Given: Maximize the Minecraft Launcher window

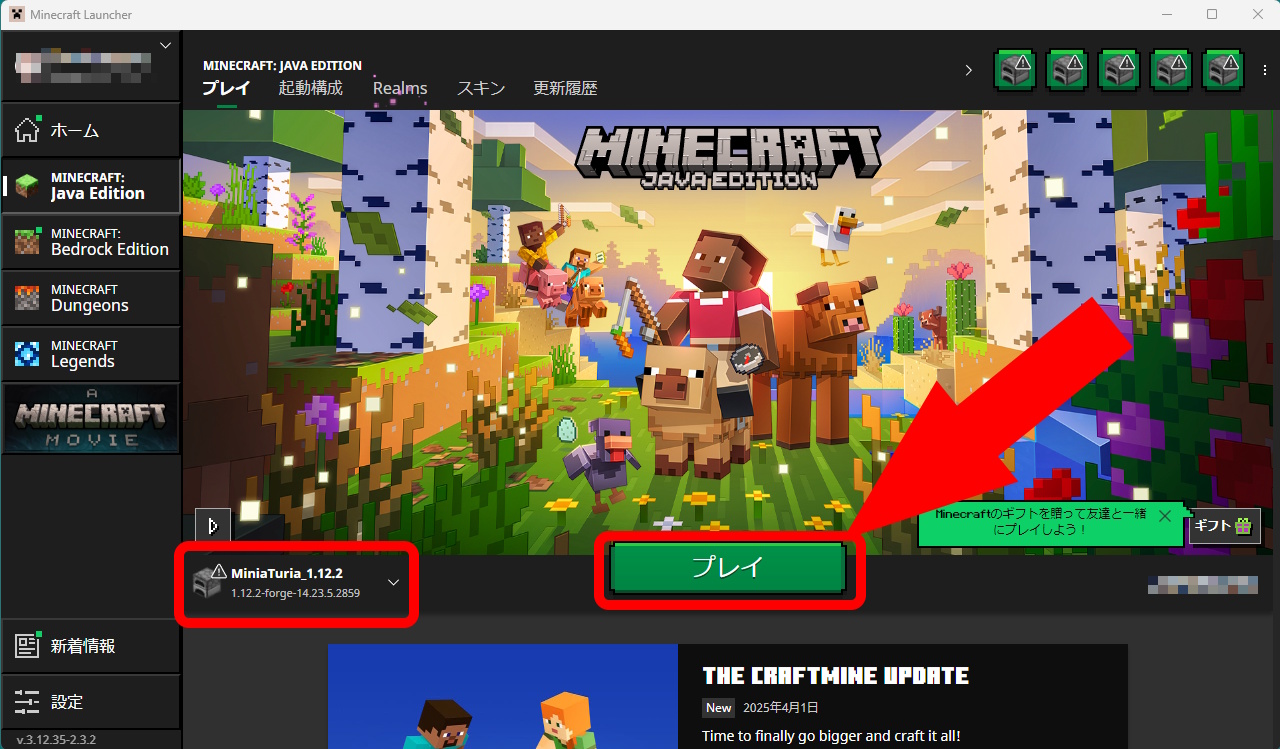Looking at the screenshot, I should pos(1212,14).
